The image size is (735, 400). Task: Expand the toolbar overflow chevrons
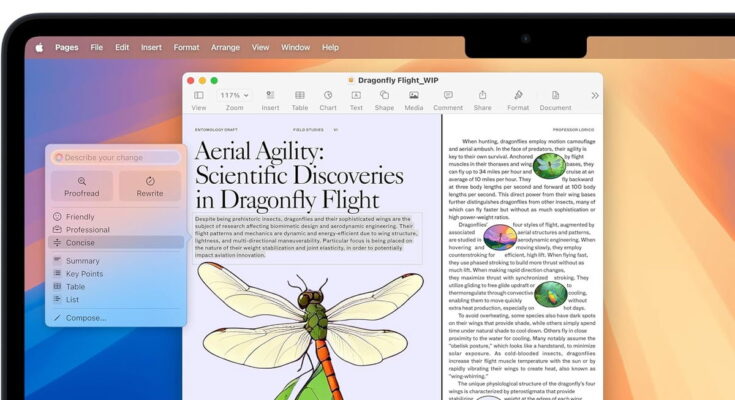click(595, 96)
